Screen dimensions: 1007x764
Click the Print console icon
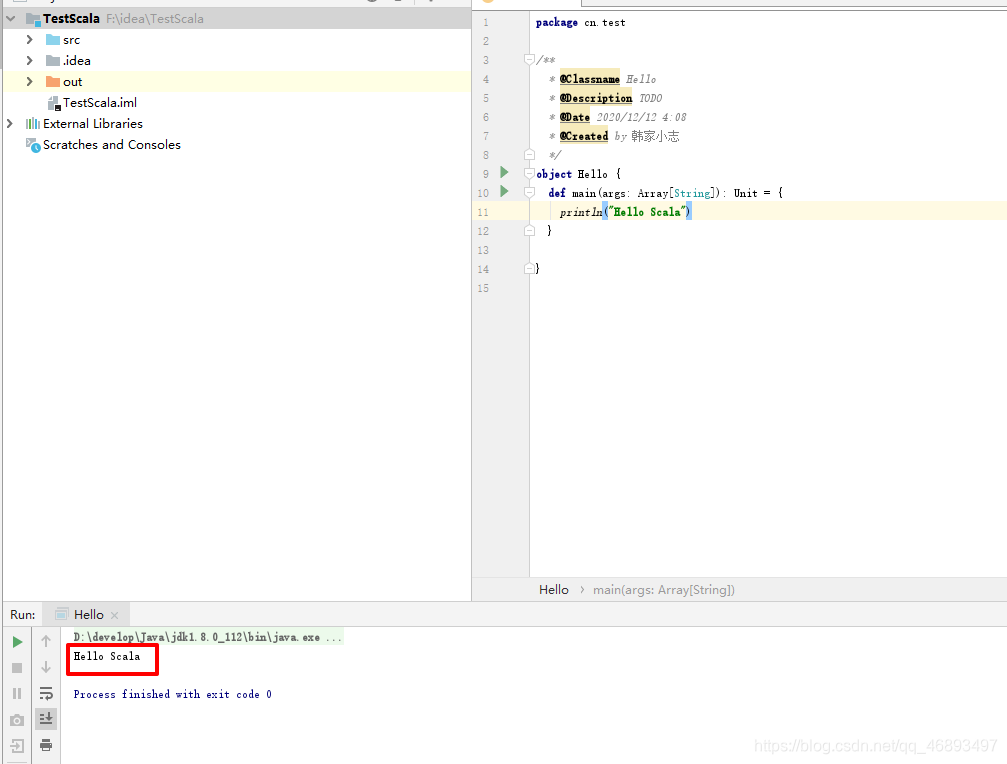coord(46,745)
